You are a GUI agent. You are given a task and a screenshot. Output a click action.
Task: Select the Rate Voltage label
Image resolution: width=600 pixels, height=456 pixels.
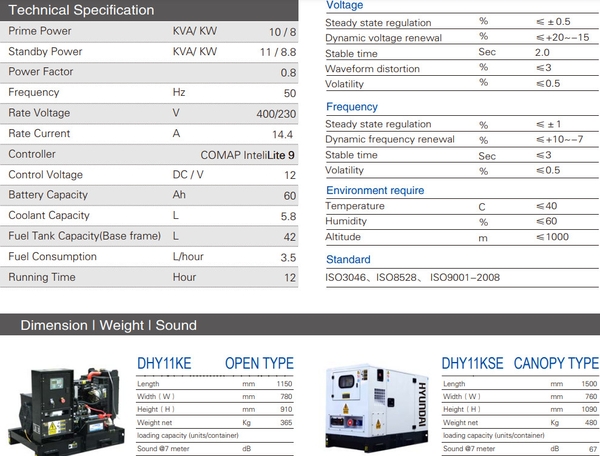point(39,113)
